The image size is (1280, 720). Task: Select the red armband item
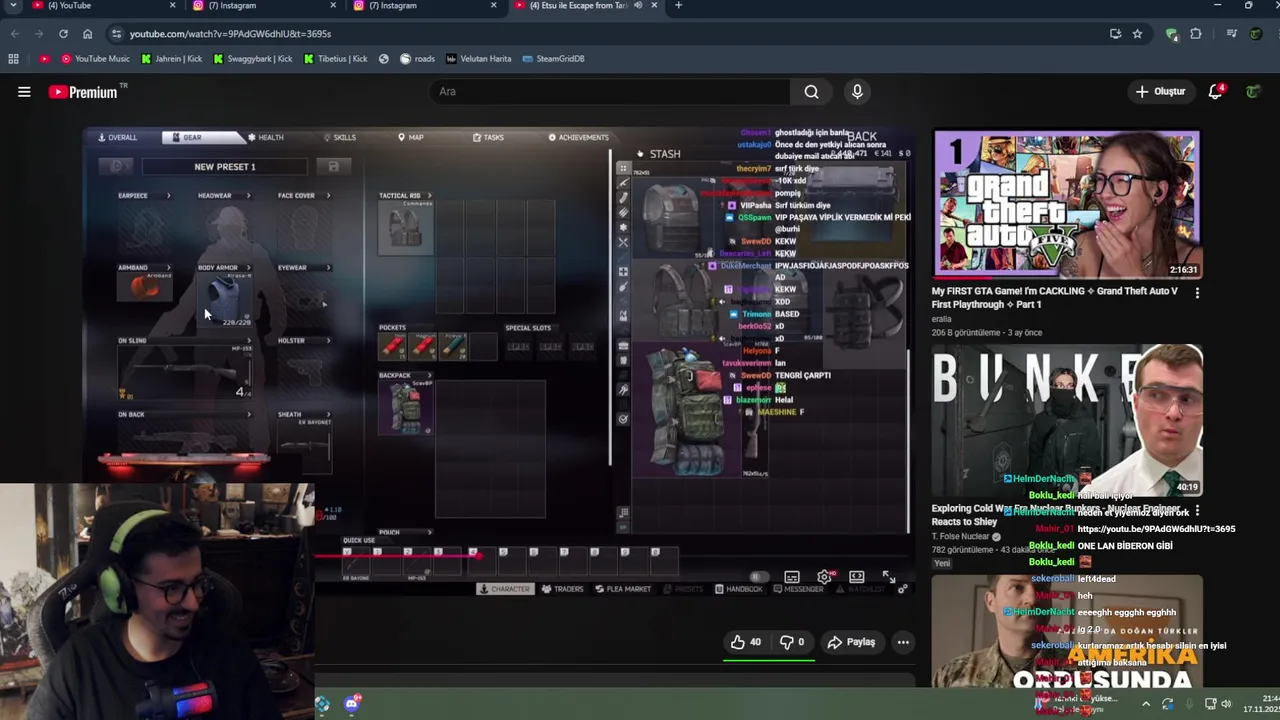(x=145, y=288)
